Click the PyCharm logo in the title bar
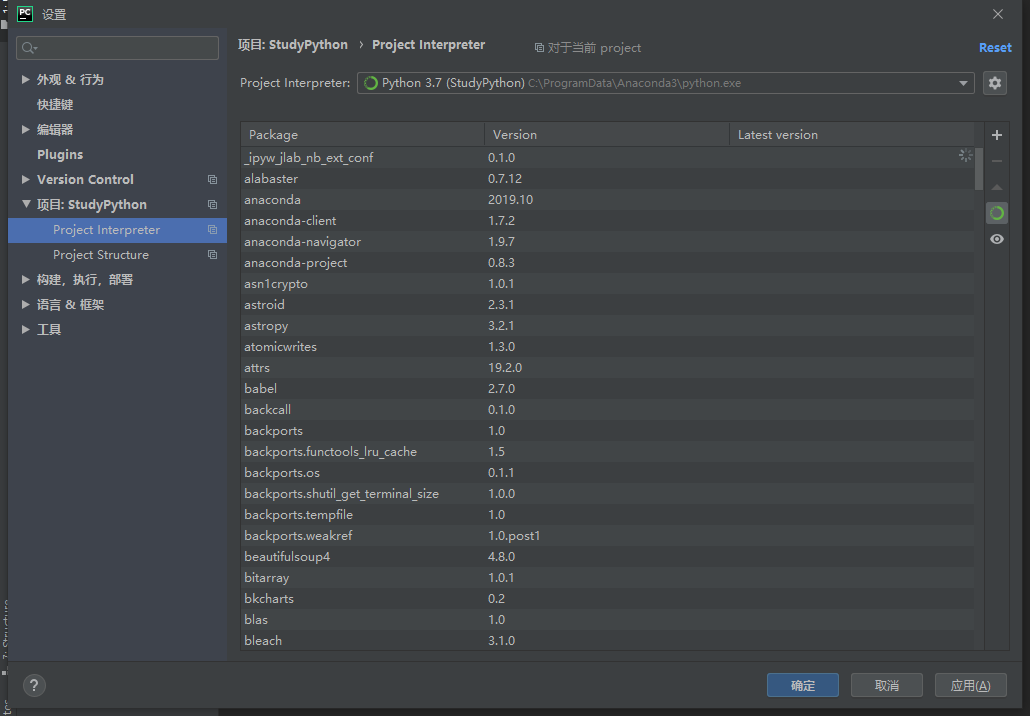Image resolution: width=1030 pixels, height=716 pixels. point(24,14)
